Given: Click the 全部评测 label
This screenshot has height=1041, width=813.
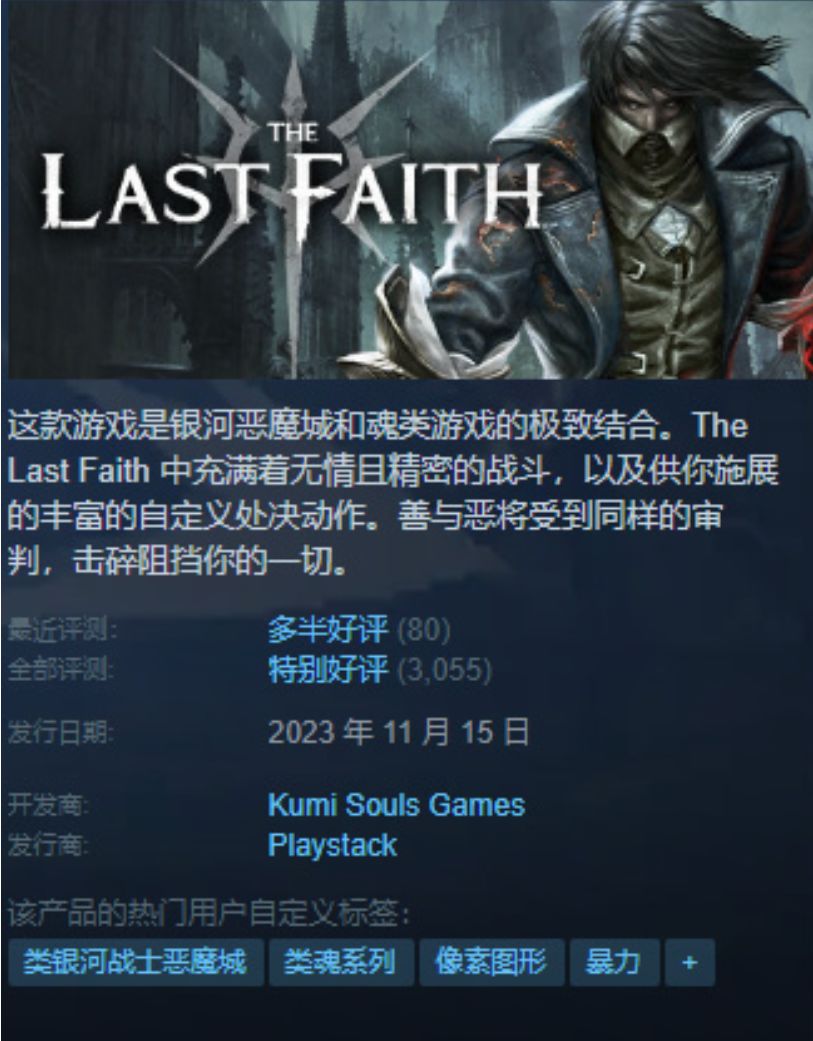Looking at the screenshot, I should click(x=60, y=669).
